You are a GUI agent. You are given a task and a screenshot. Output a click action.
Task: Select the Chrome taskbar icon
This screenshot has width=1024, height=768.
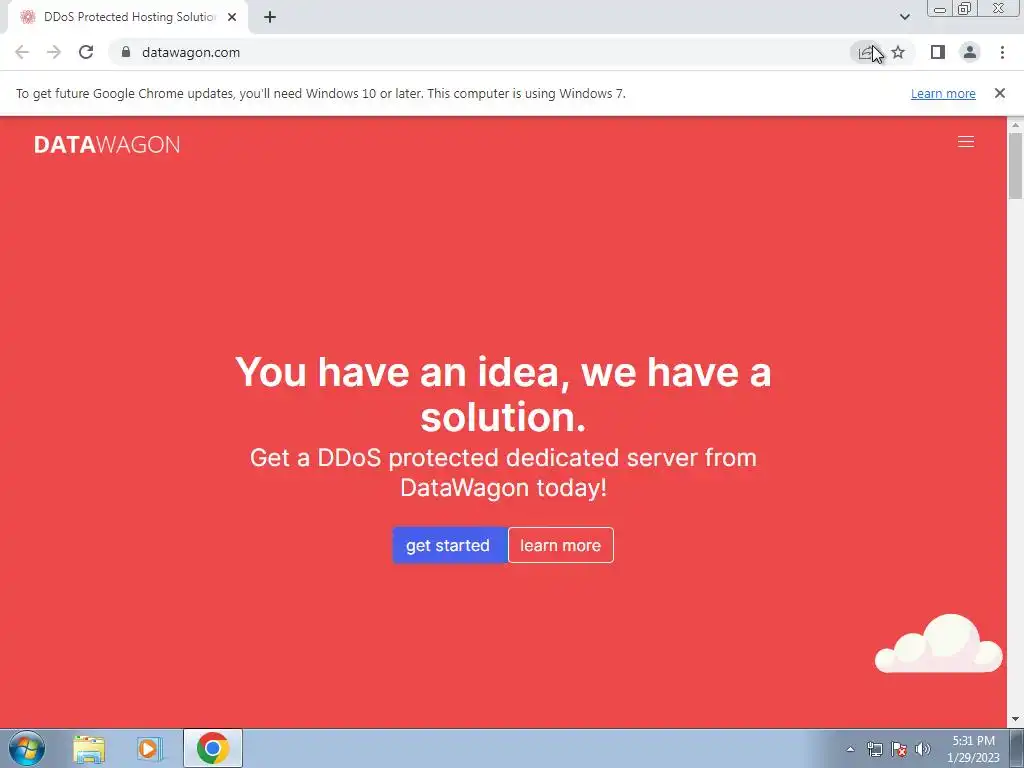(x=212, y=748)
